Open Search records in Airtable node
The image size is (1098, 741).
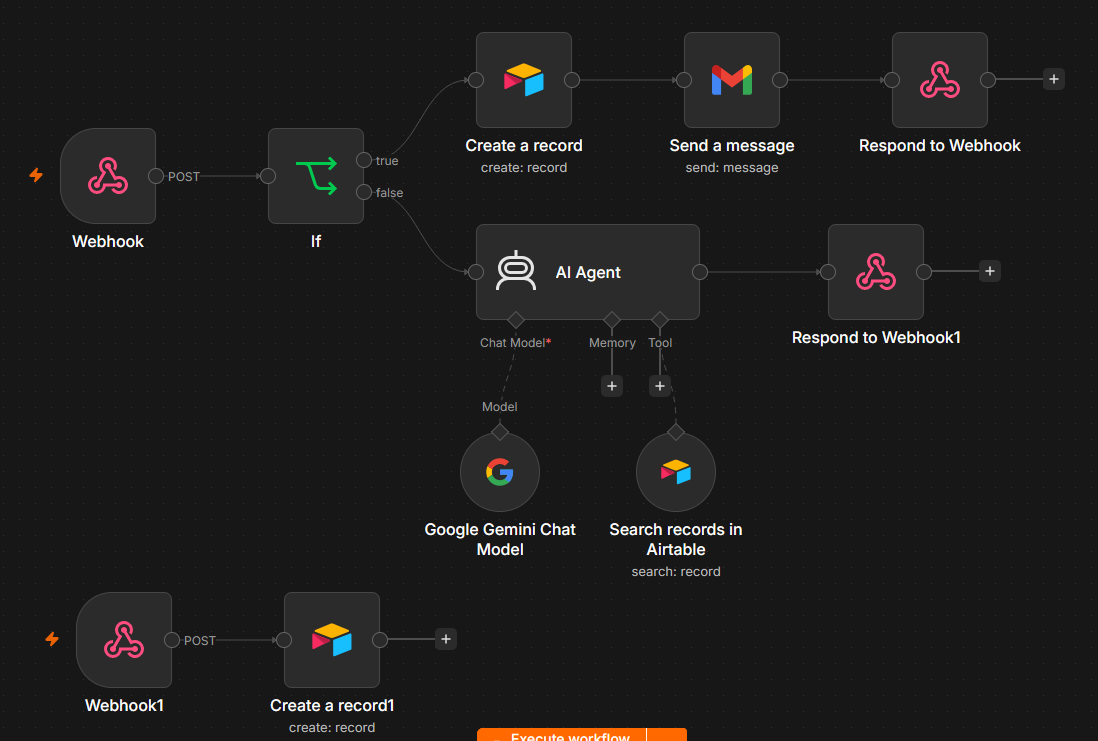pos(676,472)
